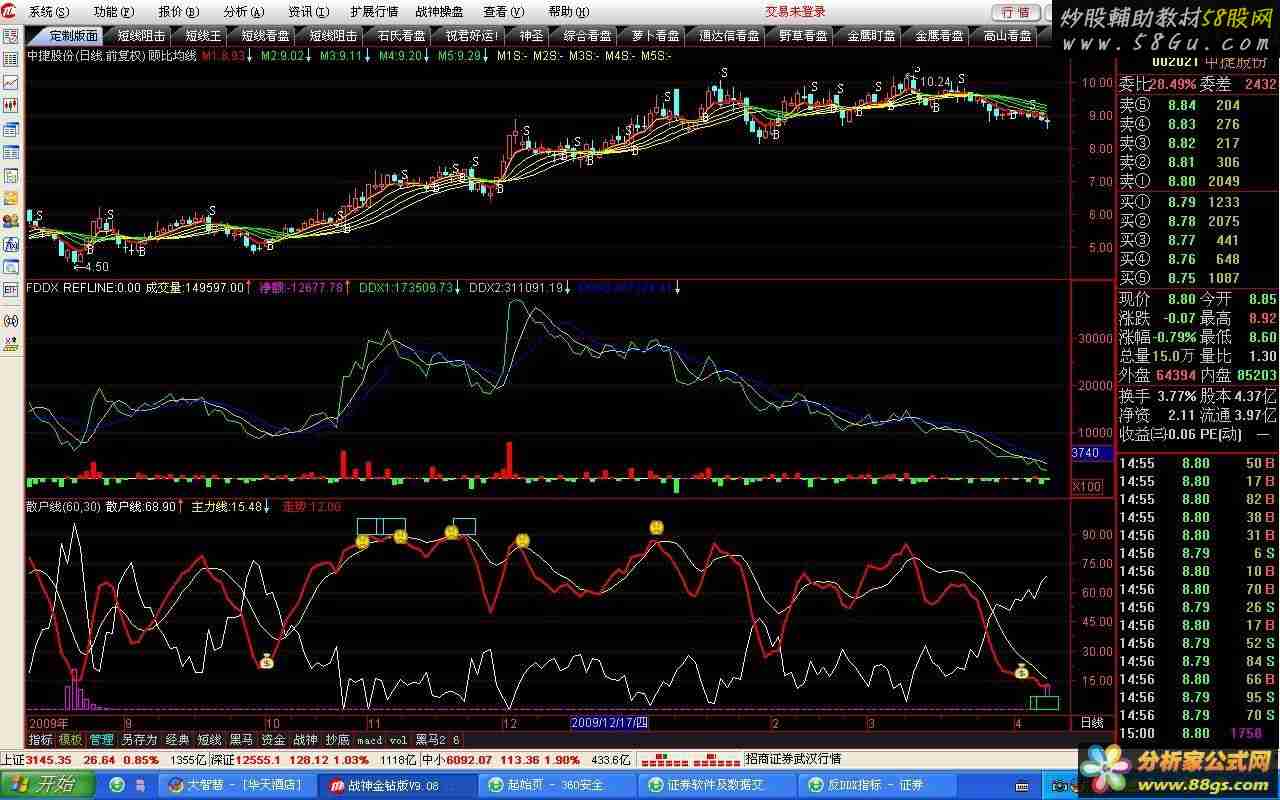Open 战神操盘 menu
The width and height of the screenshot is (1280, 800).
pyautogui.click(x=439, y=12)
